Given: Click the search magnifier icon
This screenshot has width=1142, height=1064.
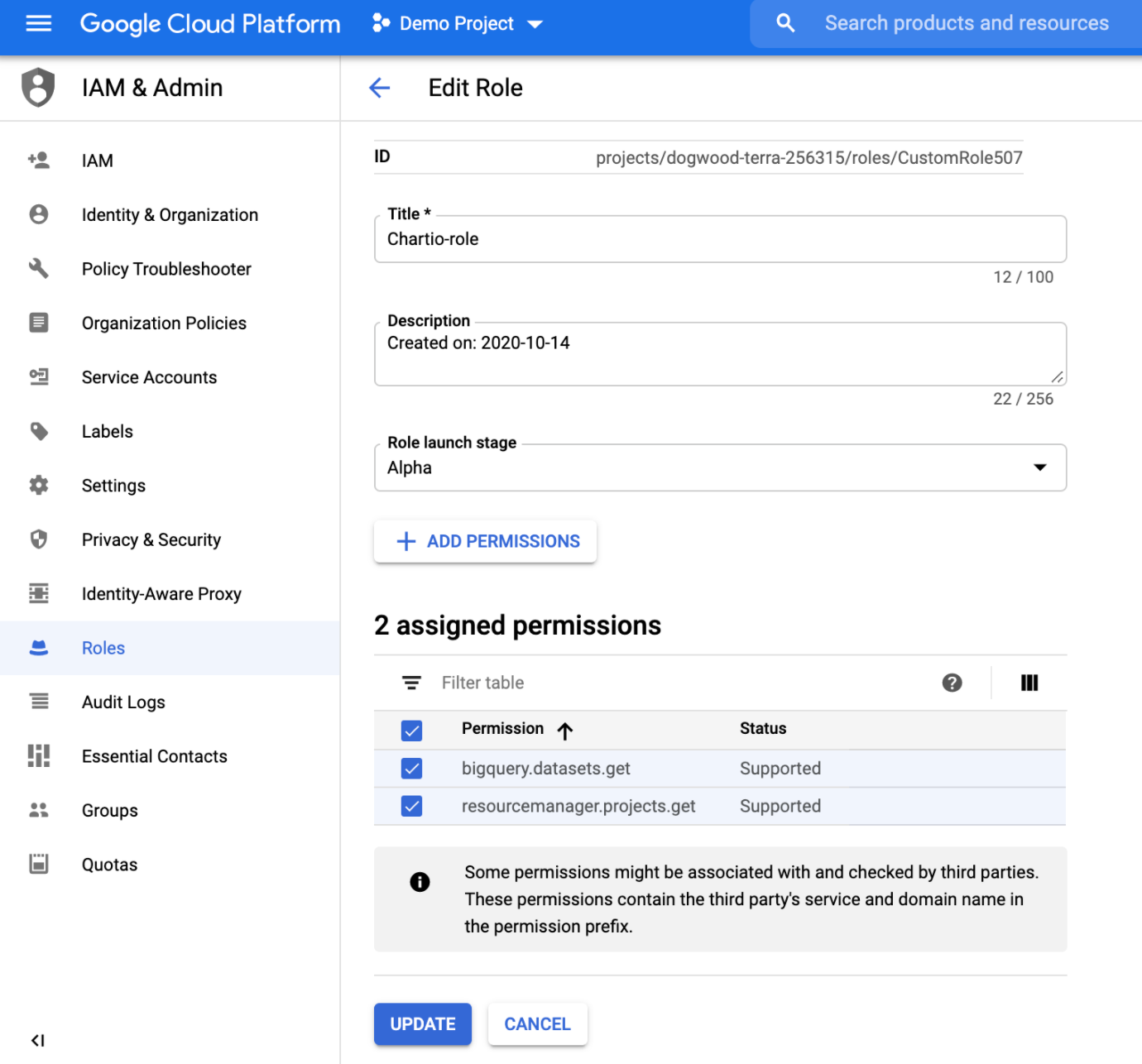Looking at the screenshot, I should pyautogui.click(x=785, y=23).
